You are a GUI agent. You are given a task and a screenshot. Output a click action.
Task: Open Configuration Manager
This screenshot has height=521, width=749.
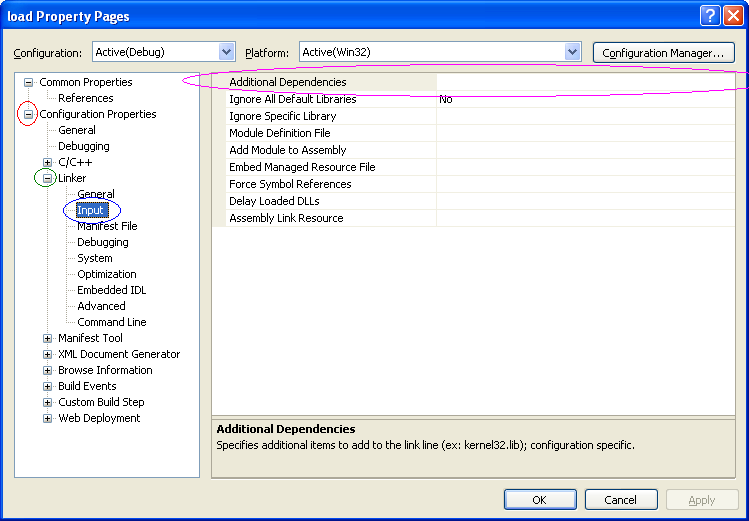(x=663, y=53)
